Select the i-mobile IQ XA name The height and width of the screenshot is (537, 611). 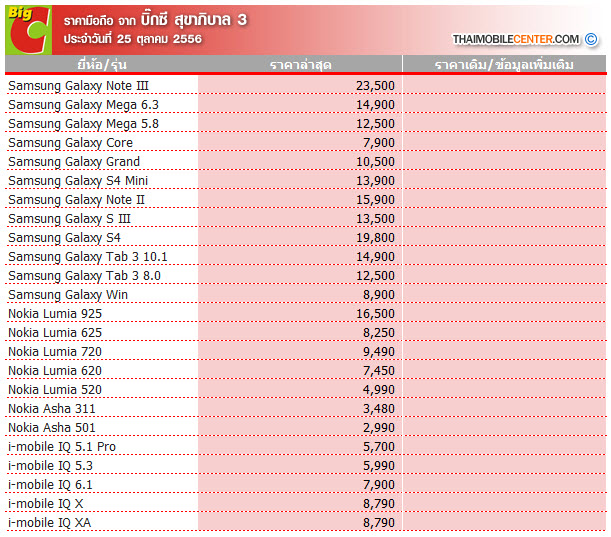[x=49, y=523]
